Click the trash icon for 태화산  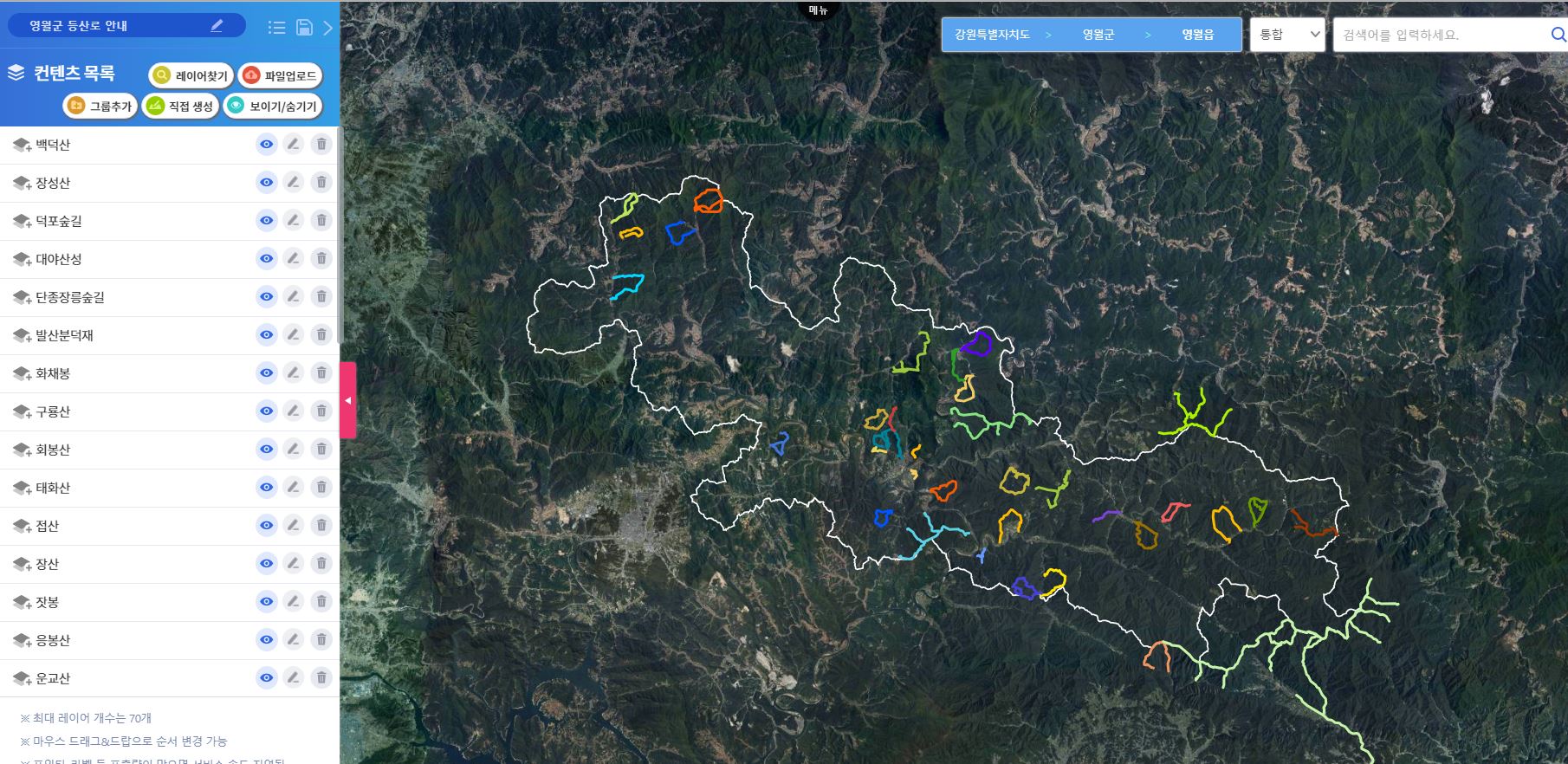[x=321, y=488]
